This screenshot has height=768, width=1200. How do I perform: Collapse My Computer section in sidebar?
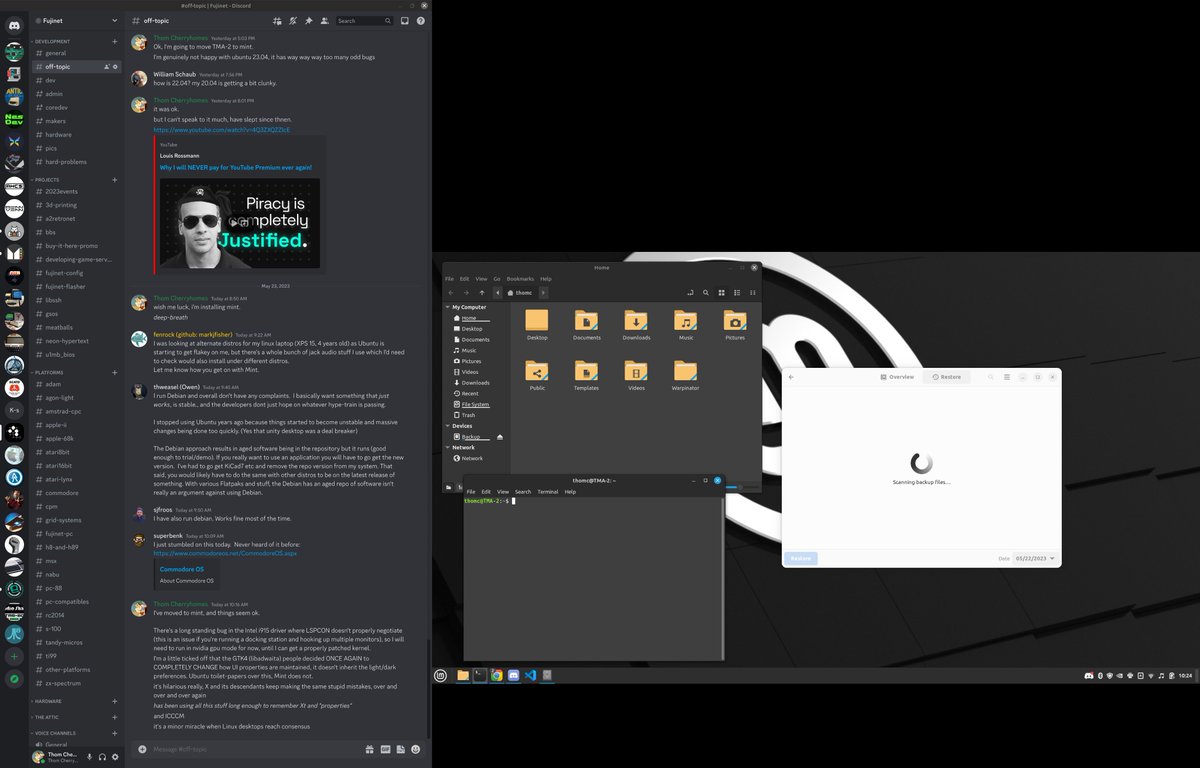tap(447, 307)
